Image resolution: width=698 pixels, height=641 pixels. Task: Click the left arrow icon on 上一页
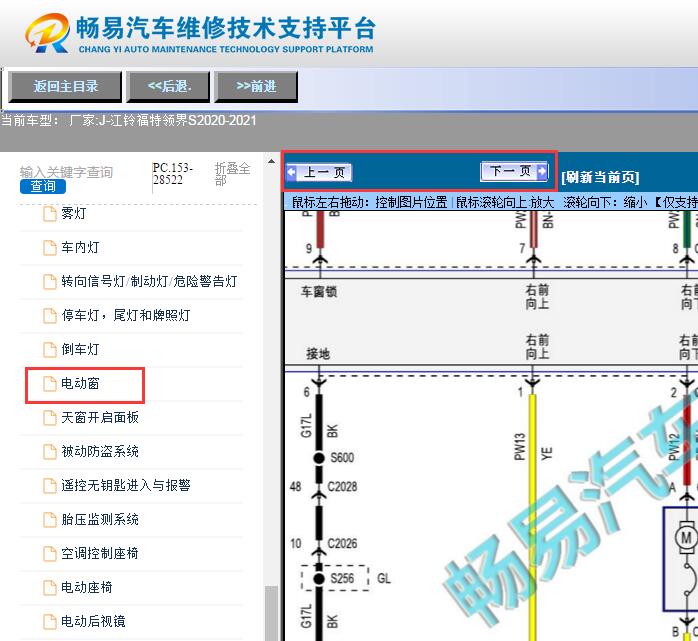[x=292, y=172]
